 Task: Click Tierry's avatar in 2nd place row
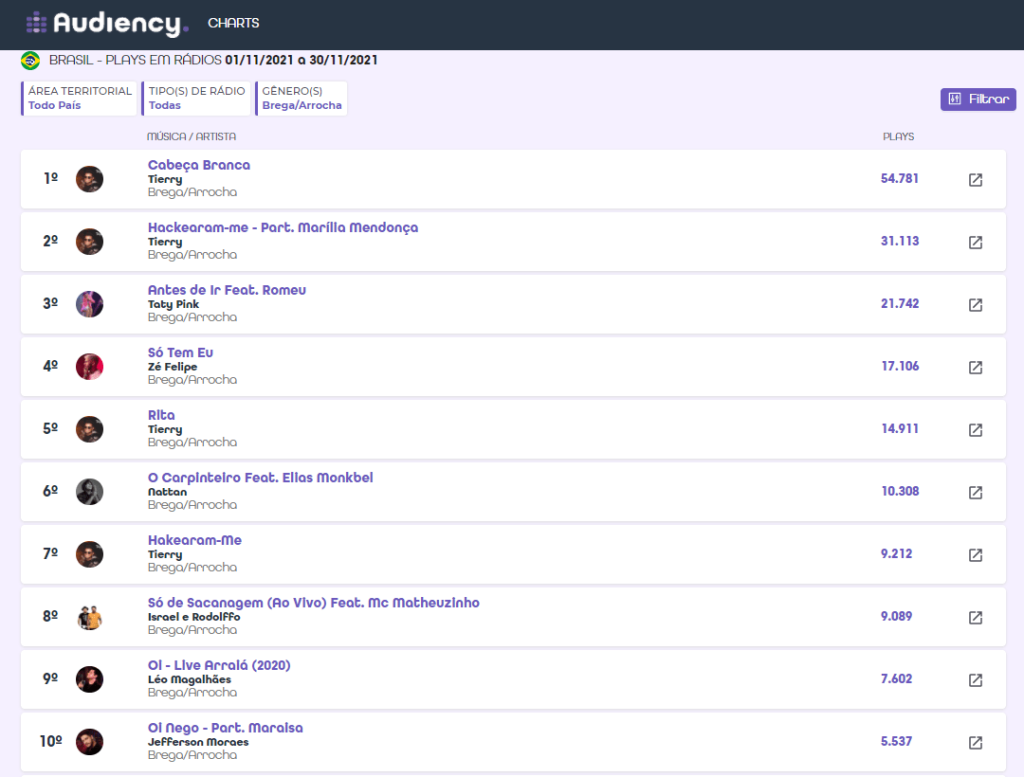point(89,242)
